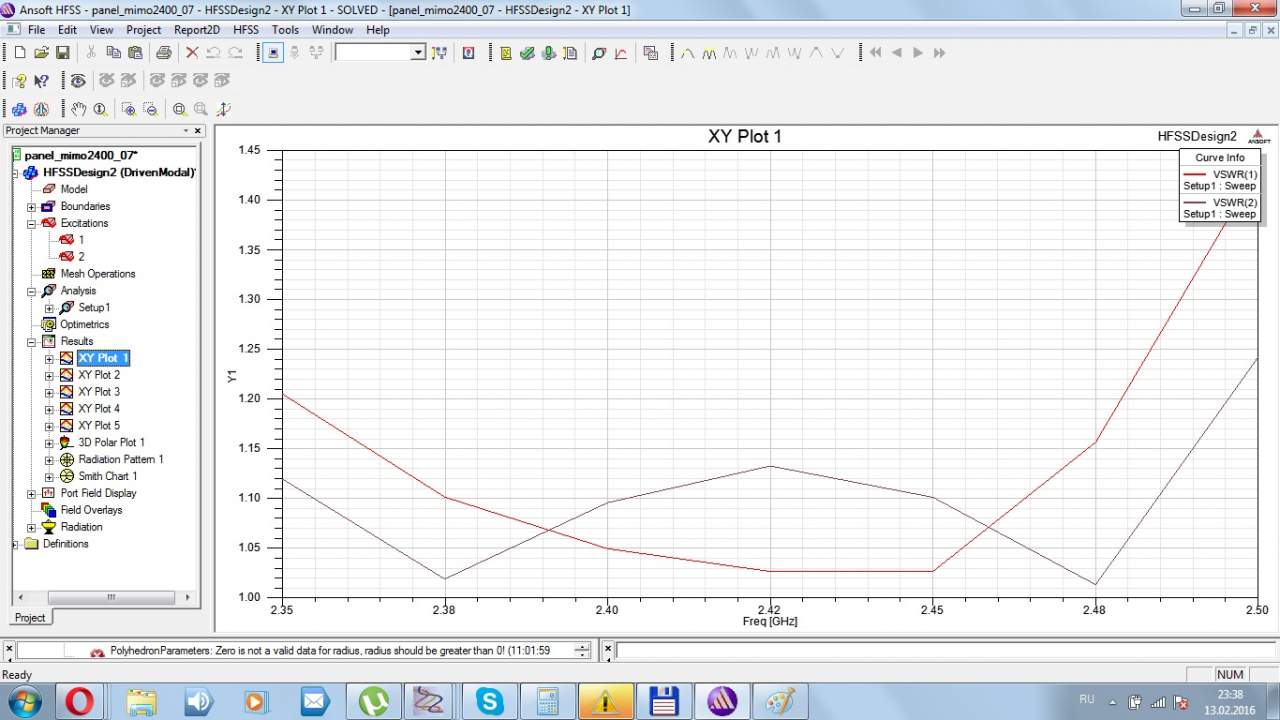Expand the Boundaries tree node

[x=32, y=207]
